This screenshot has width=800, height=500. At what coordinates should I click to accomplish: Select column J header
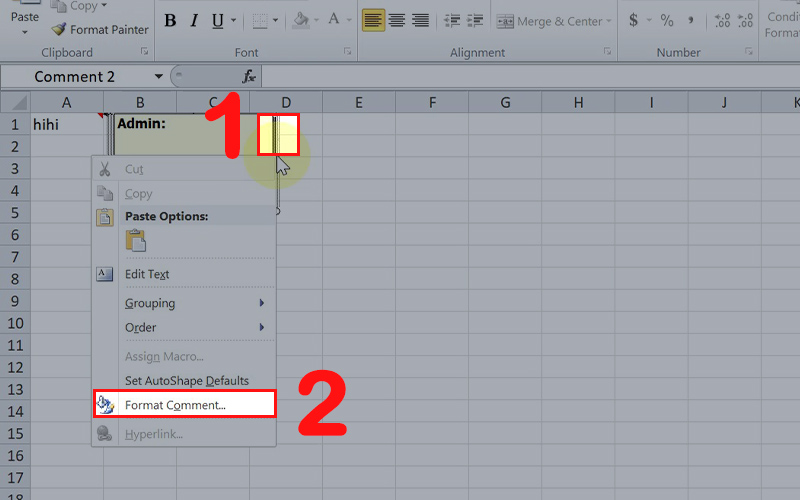tap(724, 103)
